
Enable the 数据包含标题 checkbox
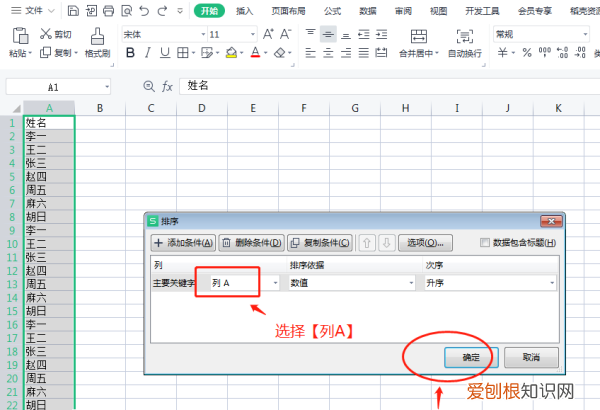[x=484, y=242]
